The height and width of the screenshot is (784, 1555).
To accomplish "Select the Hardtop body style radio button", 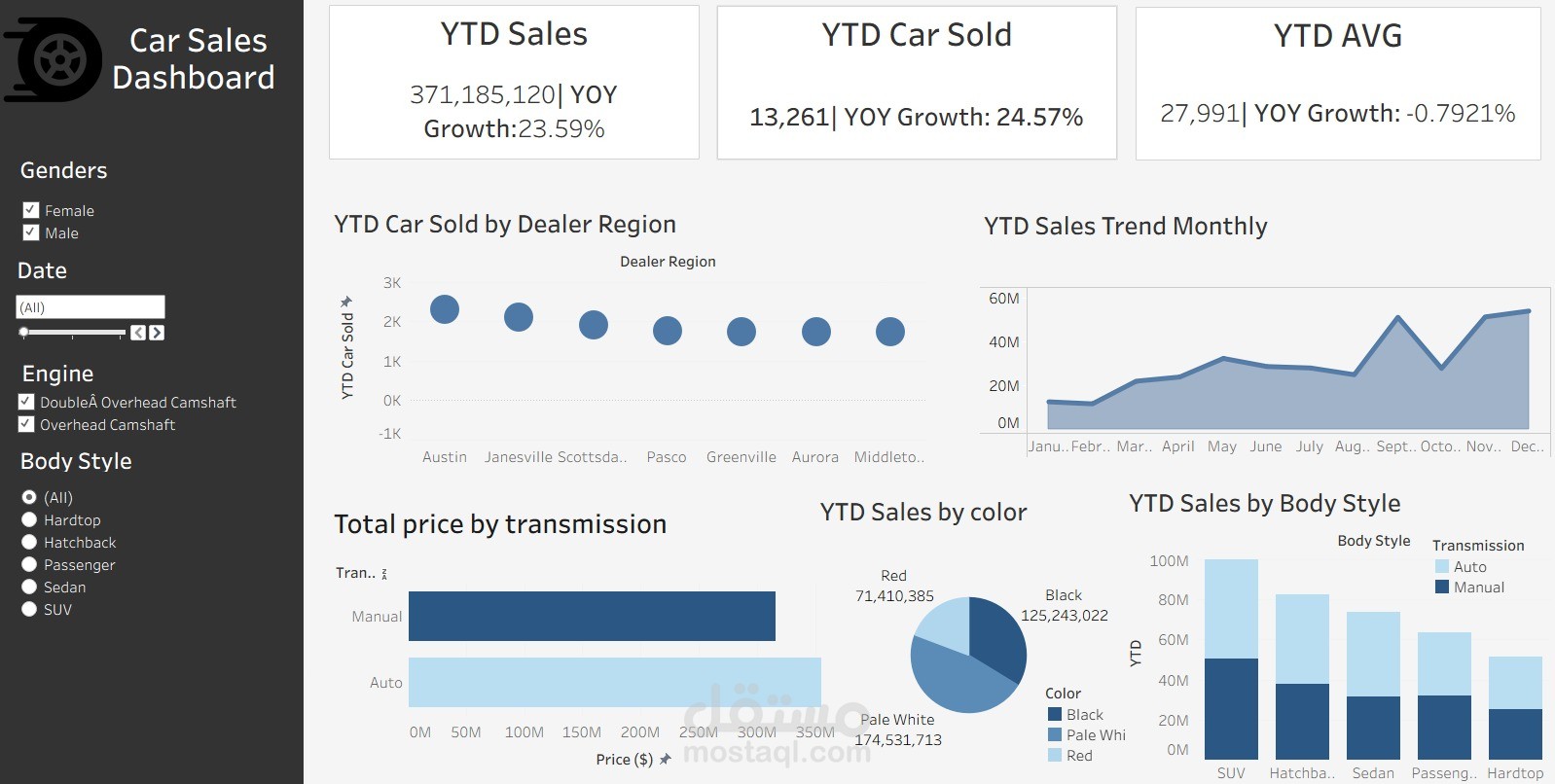I will (29, 519).
